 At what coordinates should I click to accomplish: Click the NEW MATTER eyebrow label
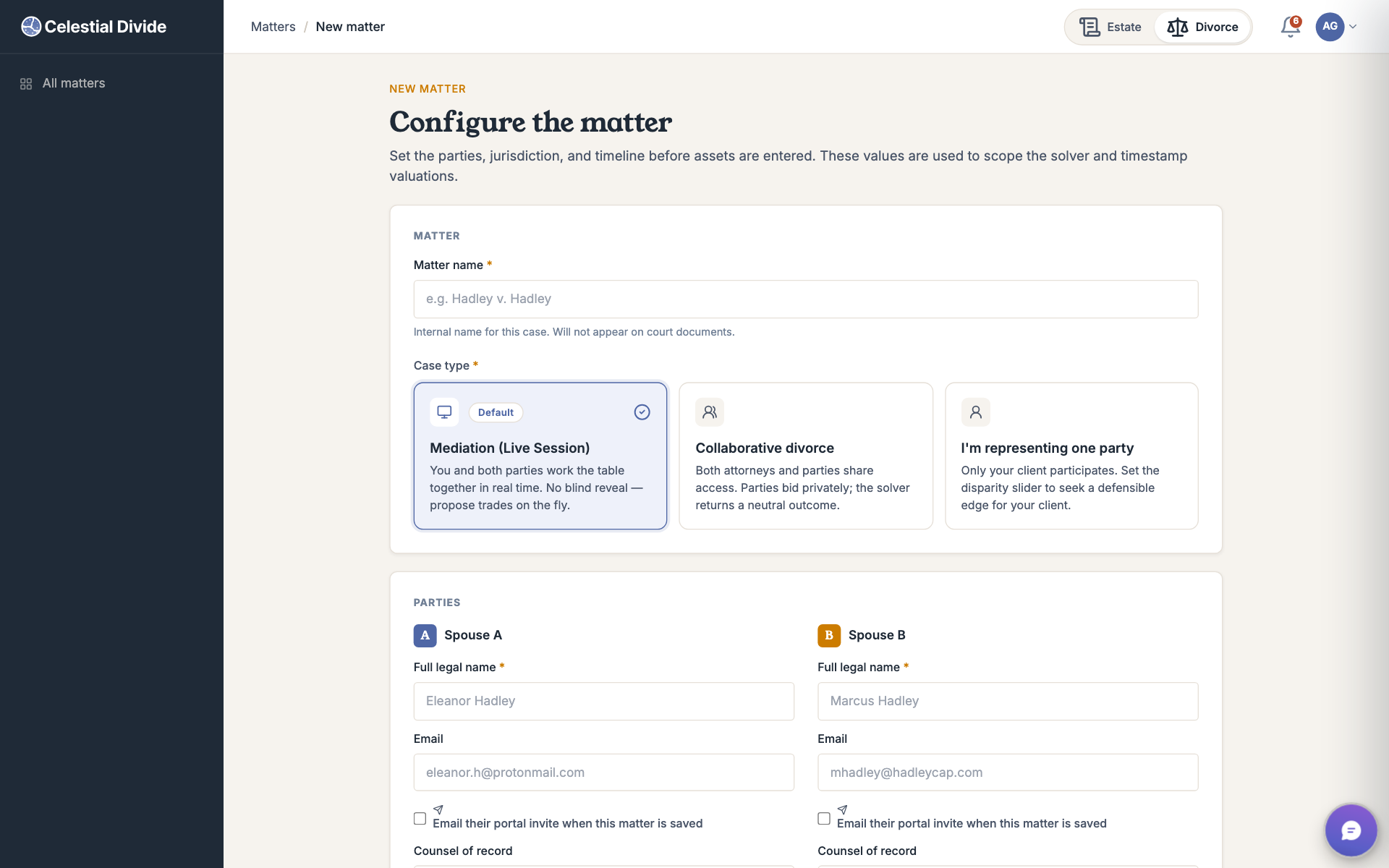[428, 89]
